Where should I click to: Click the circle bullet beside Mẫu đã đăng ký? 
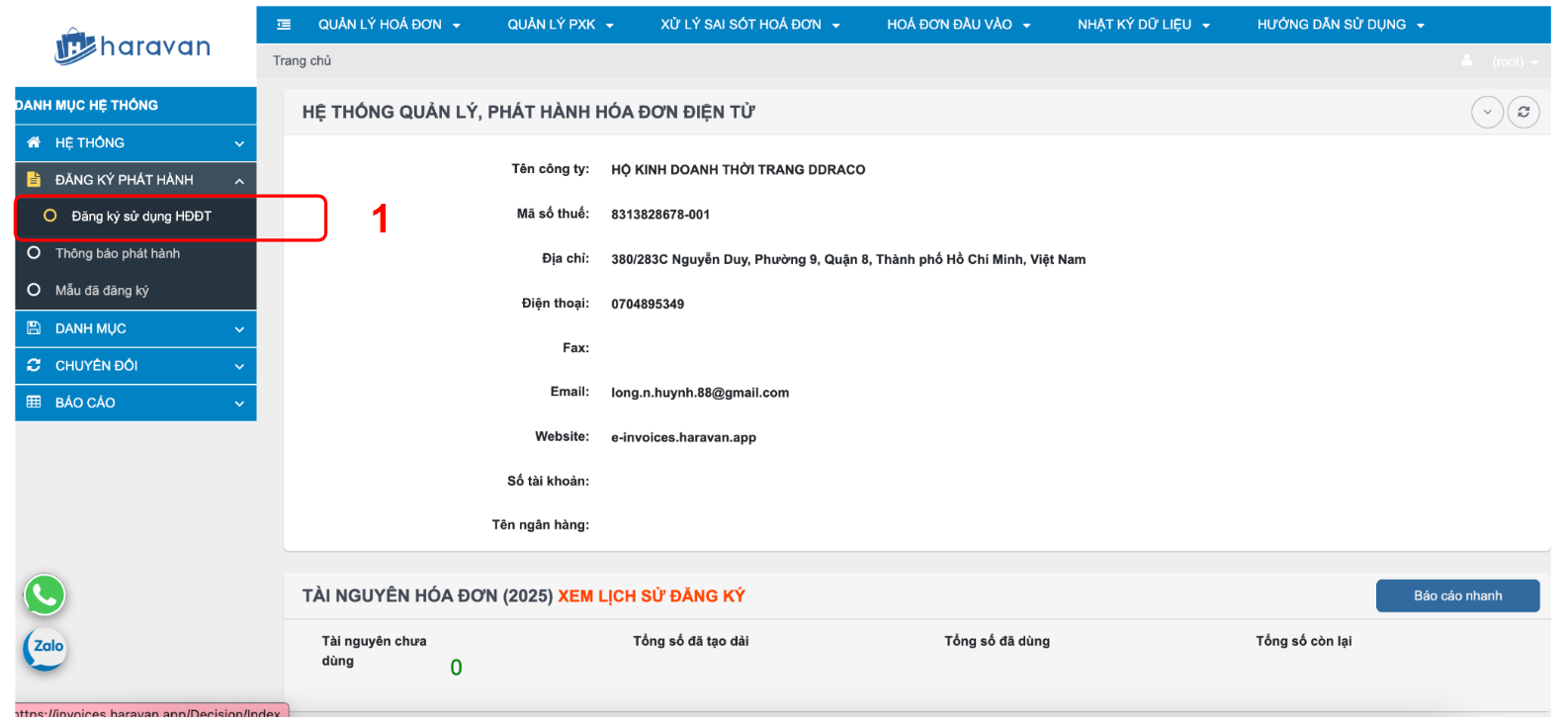(x=34, y=290)
